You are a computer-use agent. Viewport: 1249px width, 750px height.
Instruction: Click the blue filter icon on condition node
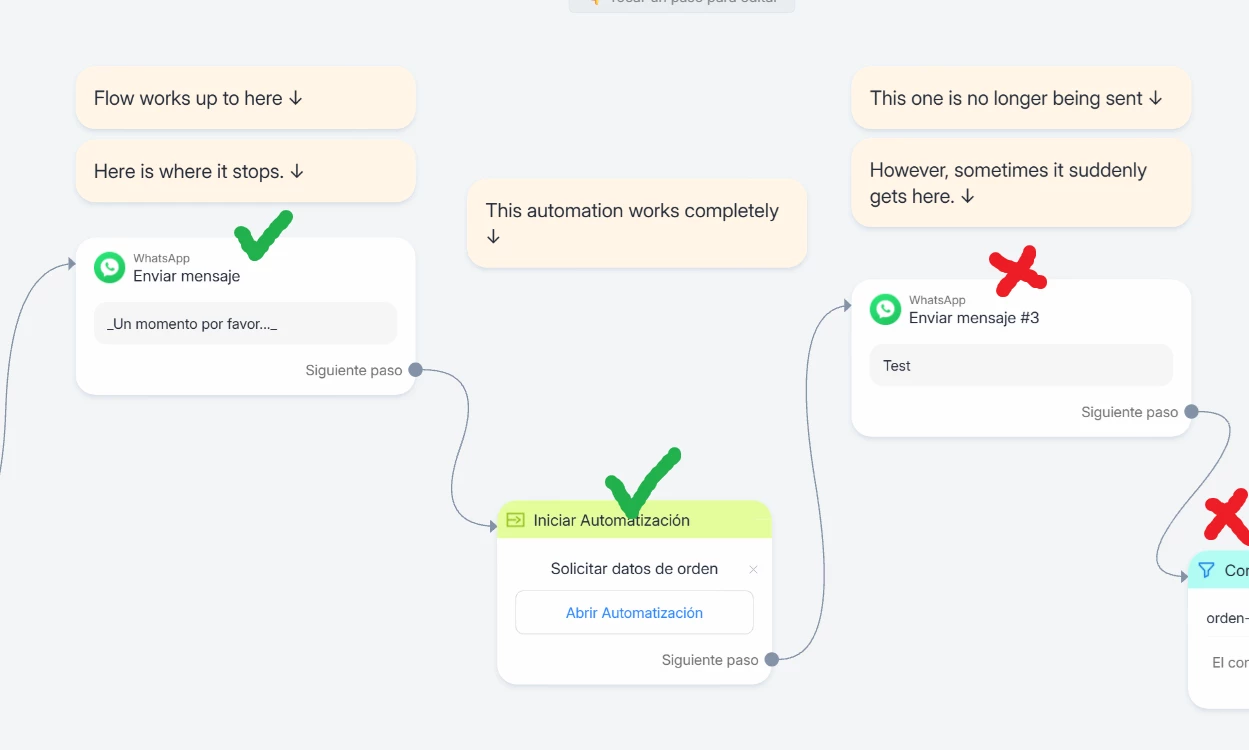1207,570
